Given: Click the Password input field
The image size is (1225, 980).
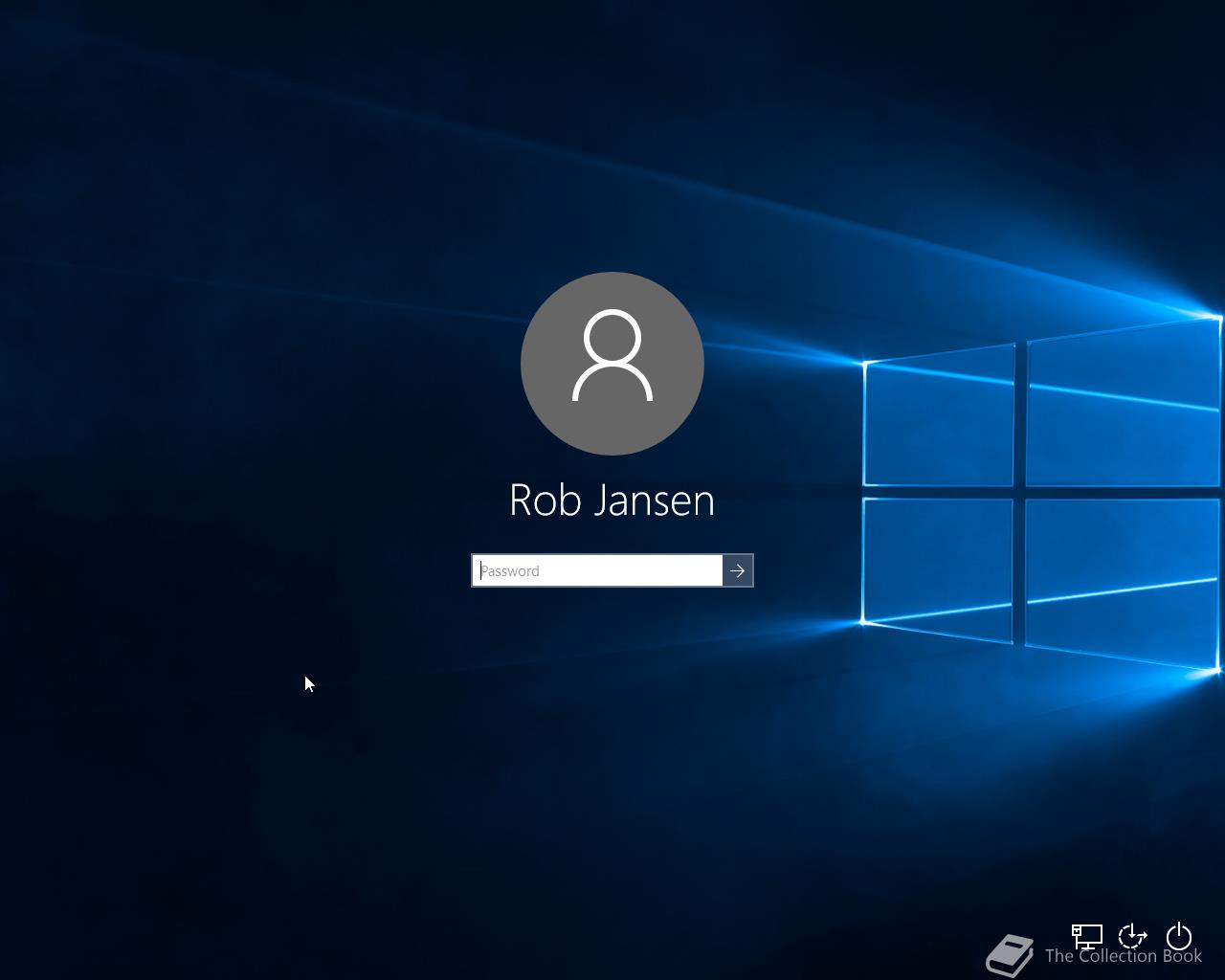Looking at the screenshot, I should click(597, 570).
